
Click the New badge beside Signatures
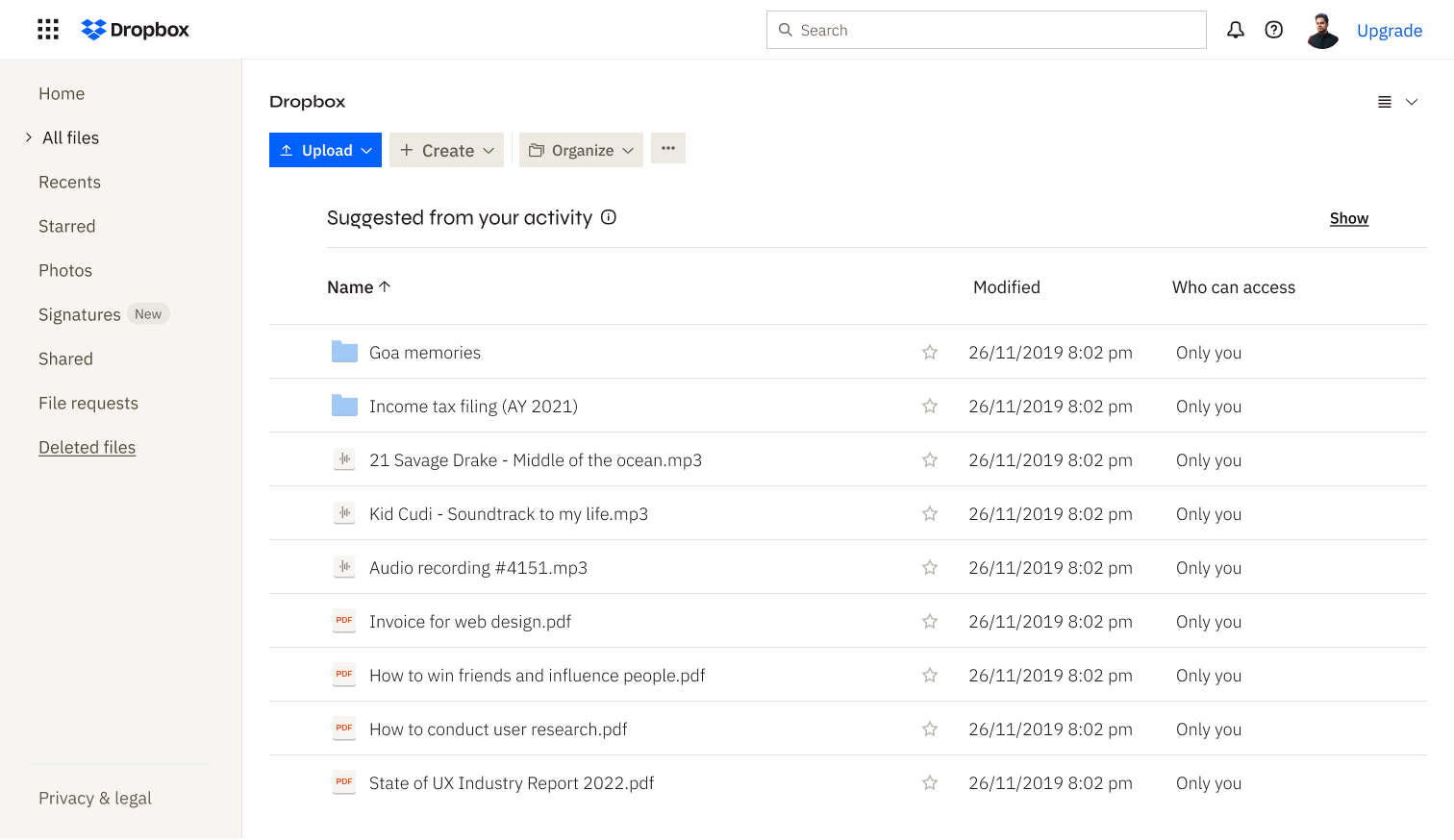point(148,313)
